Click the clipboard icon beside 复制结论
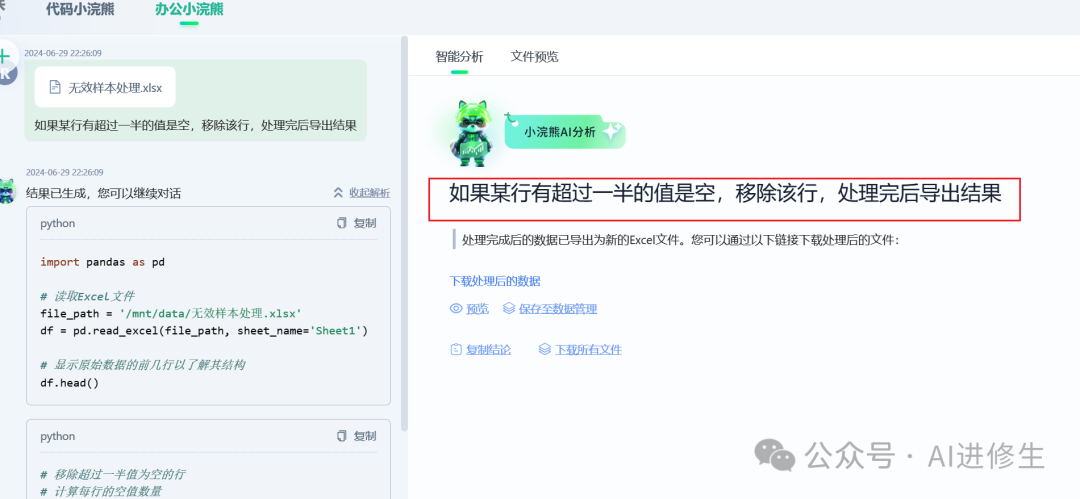This screenshot has height=499, width=1080. pyautogui.click(x=456, y=349)
